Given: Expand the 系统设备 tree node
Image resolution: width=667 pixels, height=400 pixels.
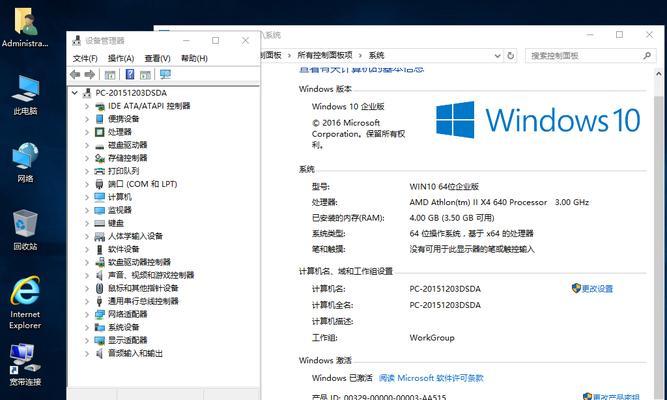Looking at the screenshot, I should click(x=87, y=327).
